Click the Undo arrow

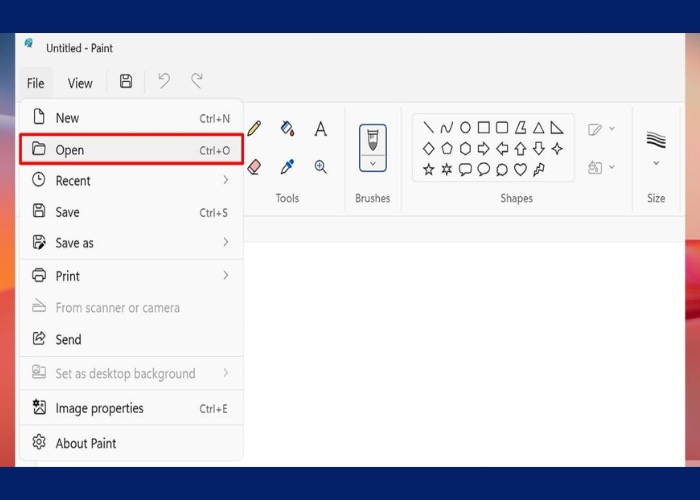pos(164,82)
